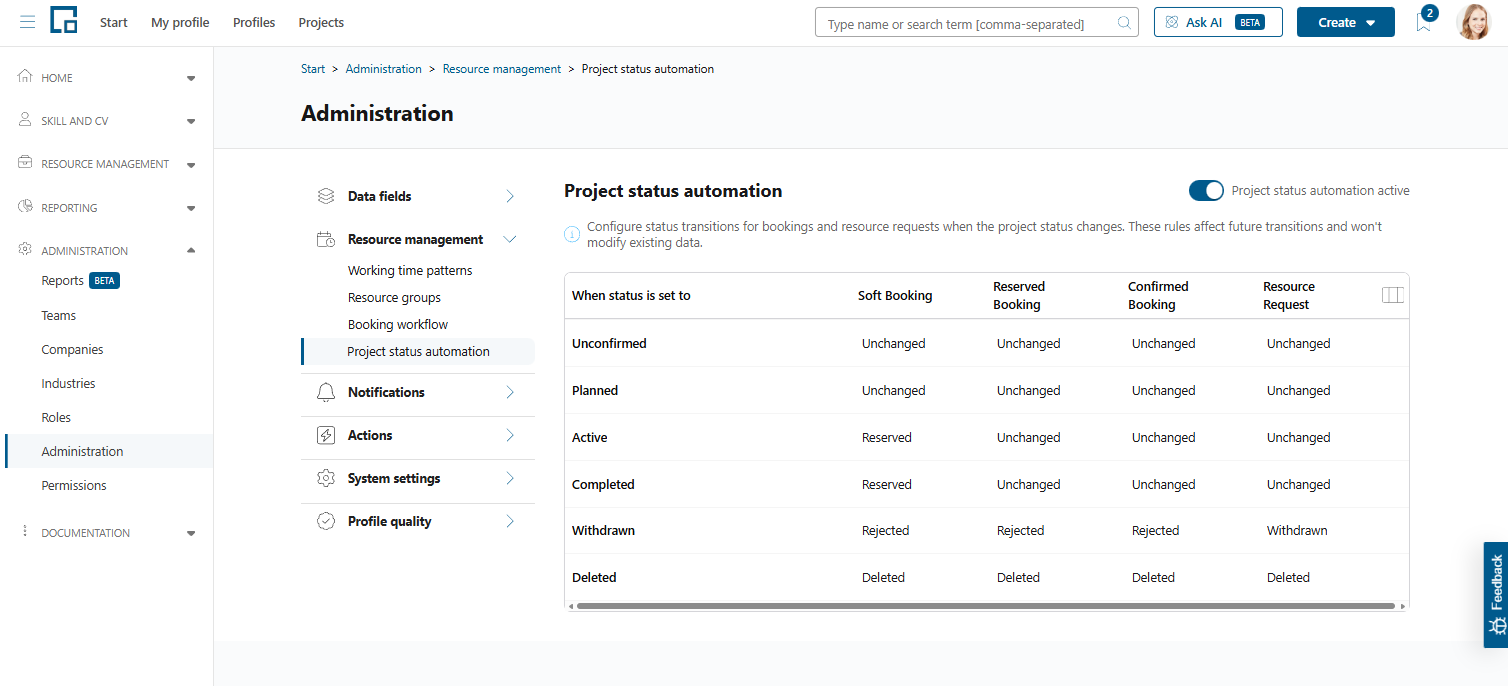This screenshot has width=1508, height=686.
Task: Open Roles in sidebar
Action: (x=56, y=417)
